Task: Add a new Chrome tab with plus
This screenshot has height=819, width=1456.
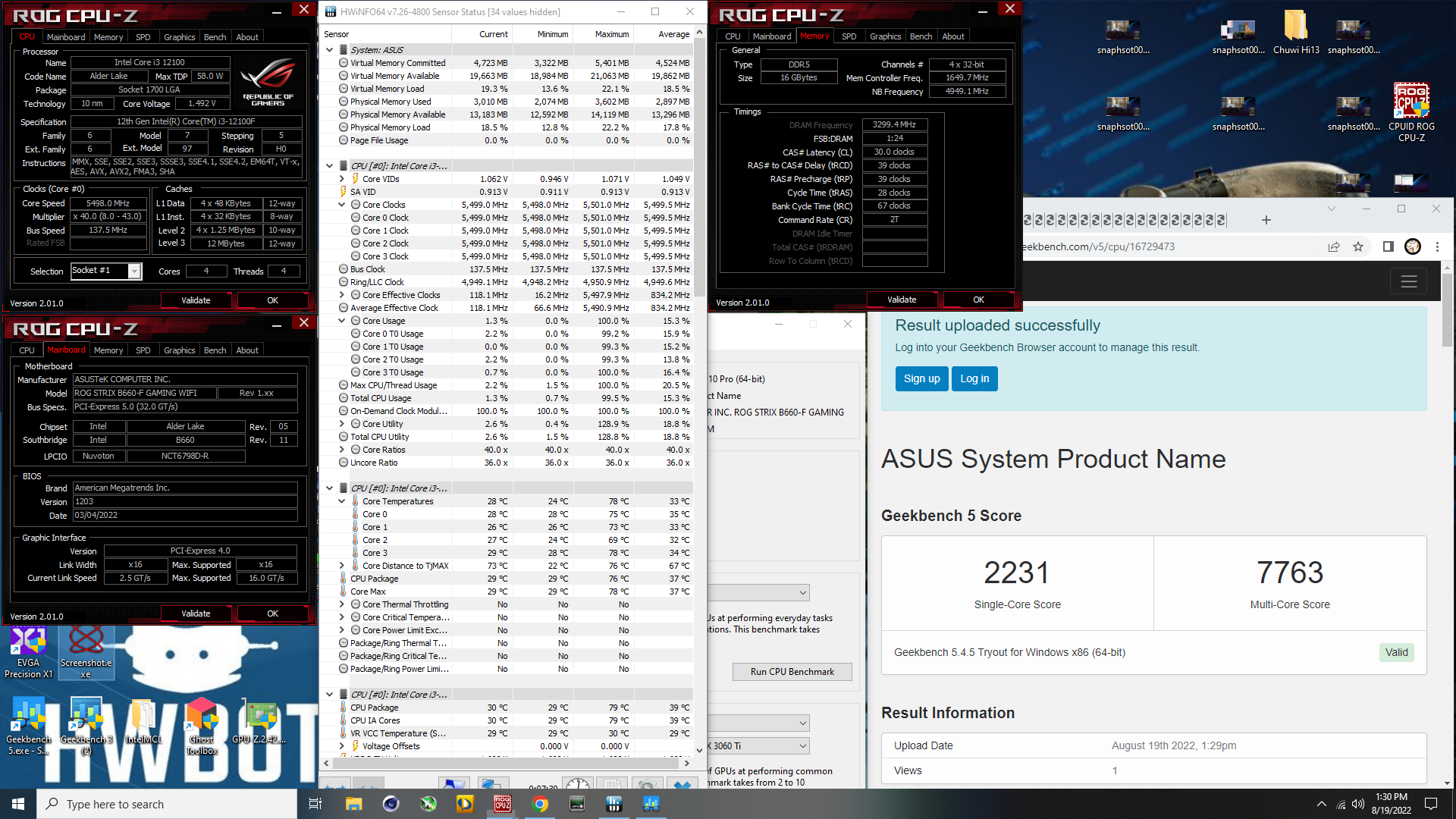Action: click(x=1266, y=220)
